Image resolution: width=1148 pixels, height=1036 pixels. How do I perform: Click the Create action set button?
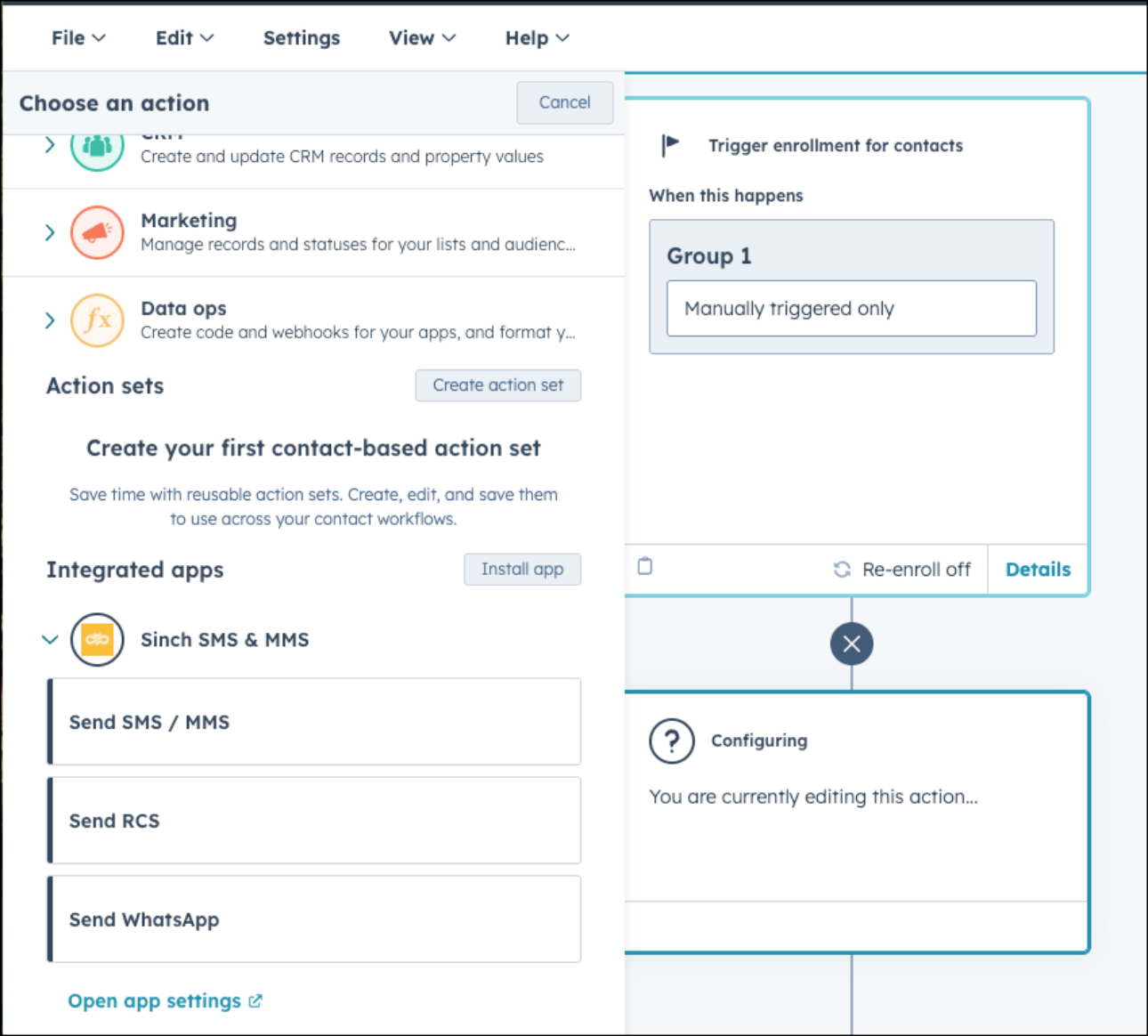point(497,384)
